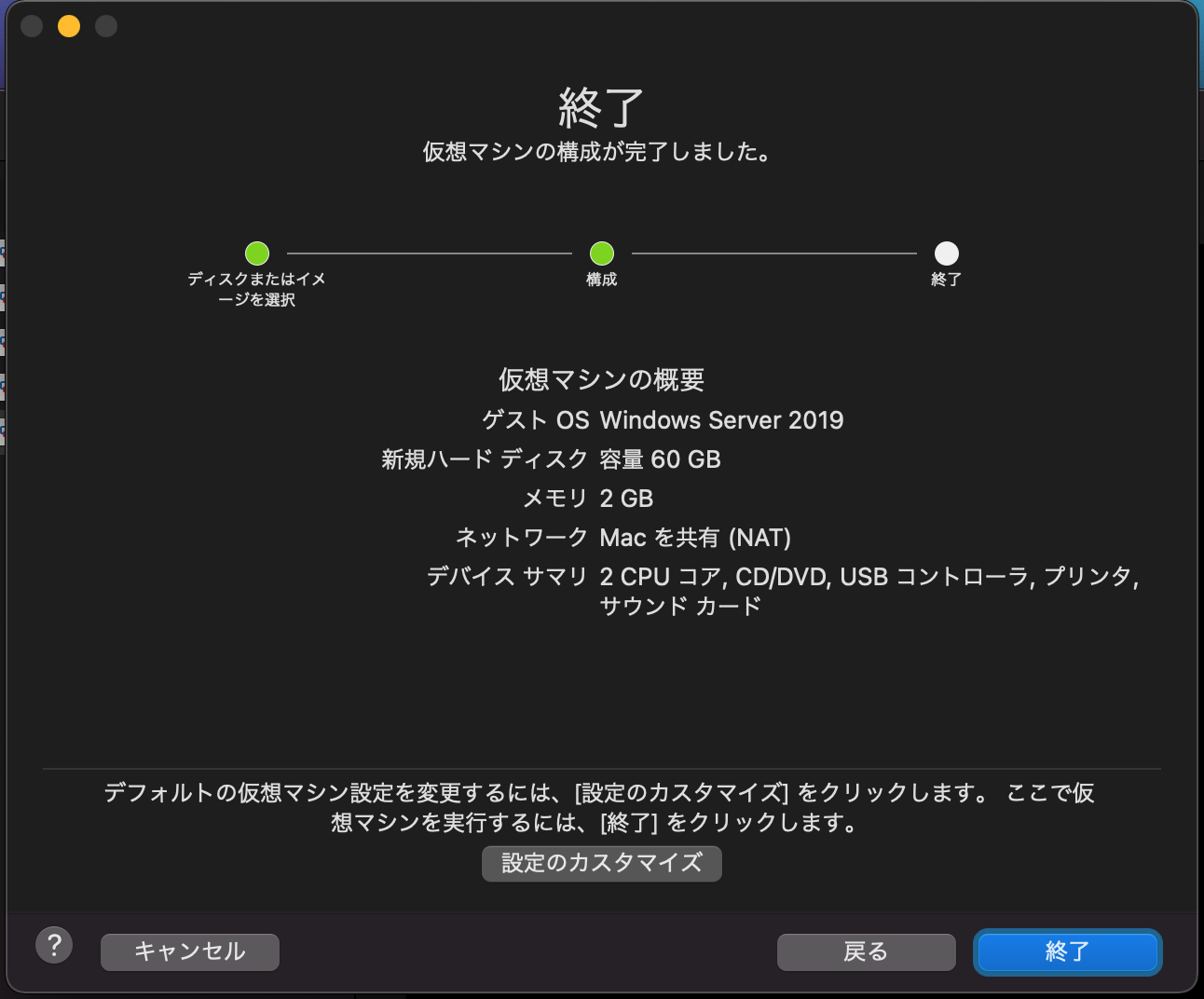Click the 2 CPU コア device summary line
1204x999 pixels.
[x=869, y=577]
